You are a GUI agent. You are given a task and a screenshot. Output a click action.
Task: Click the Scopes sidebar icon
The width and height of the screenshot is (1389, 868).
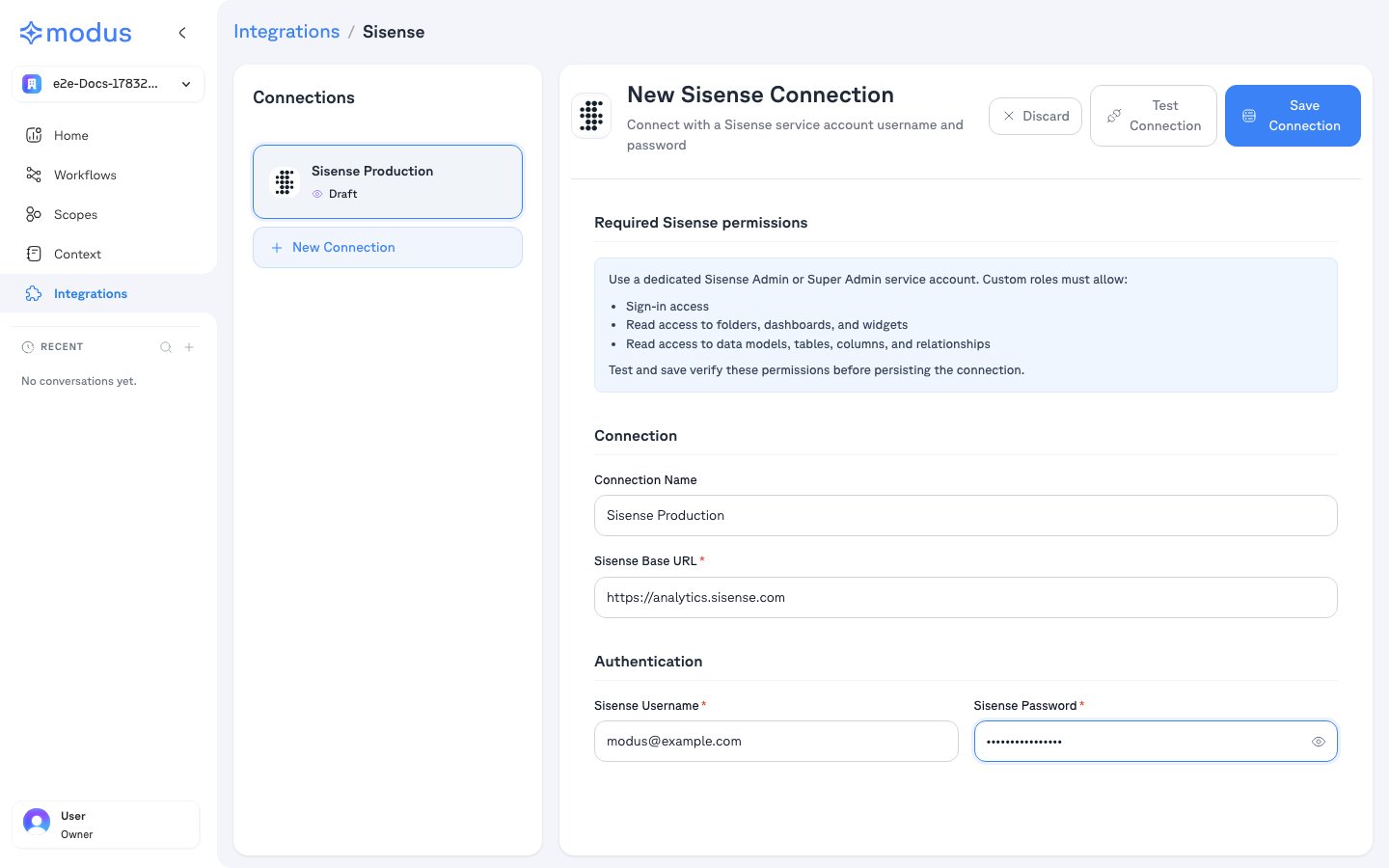[x=34, y=214]
